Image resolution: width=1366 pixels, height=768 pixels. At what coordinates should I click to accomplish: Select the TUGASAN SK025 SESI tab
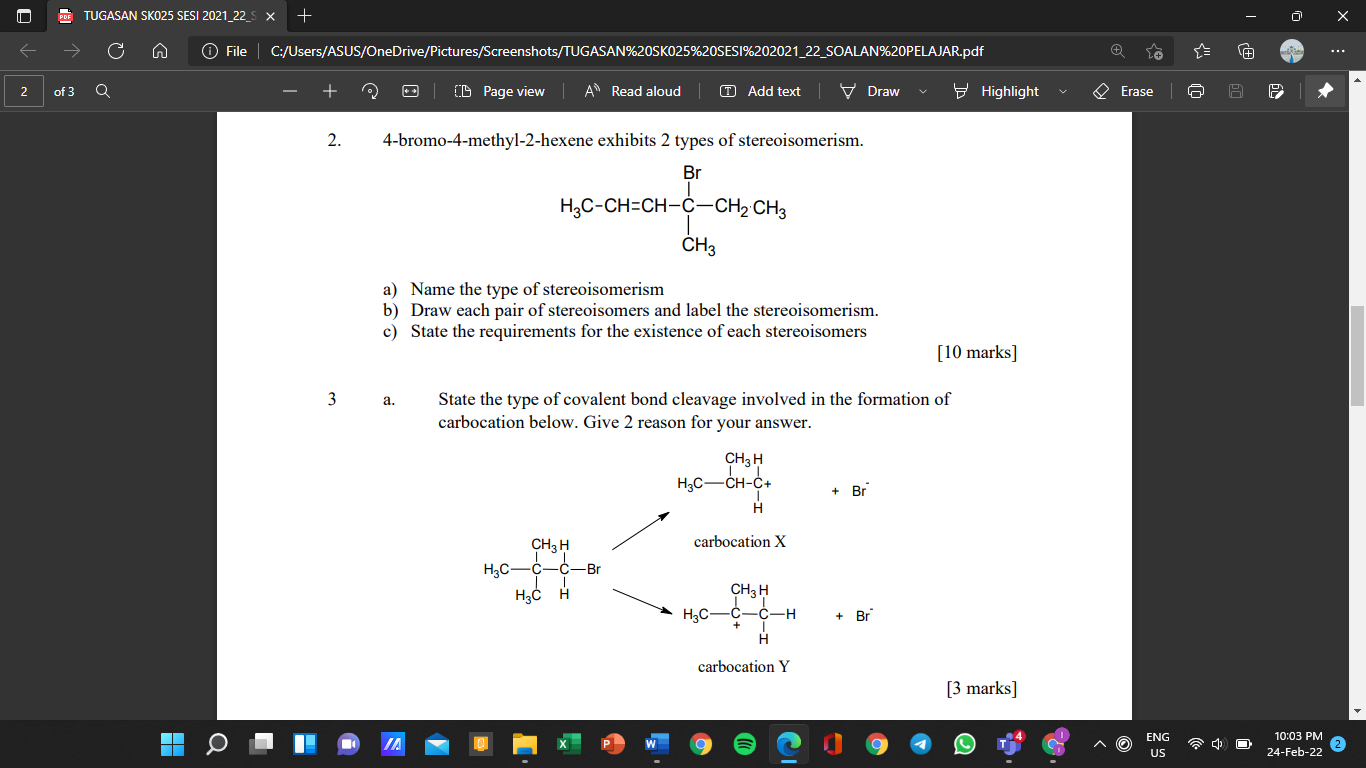coord(167,16)
